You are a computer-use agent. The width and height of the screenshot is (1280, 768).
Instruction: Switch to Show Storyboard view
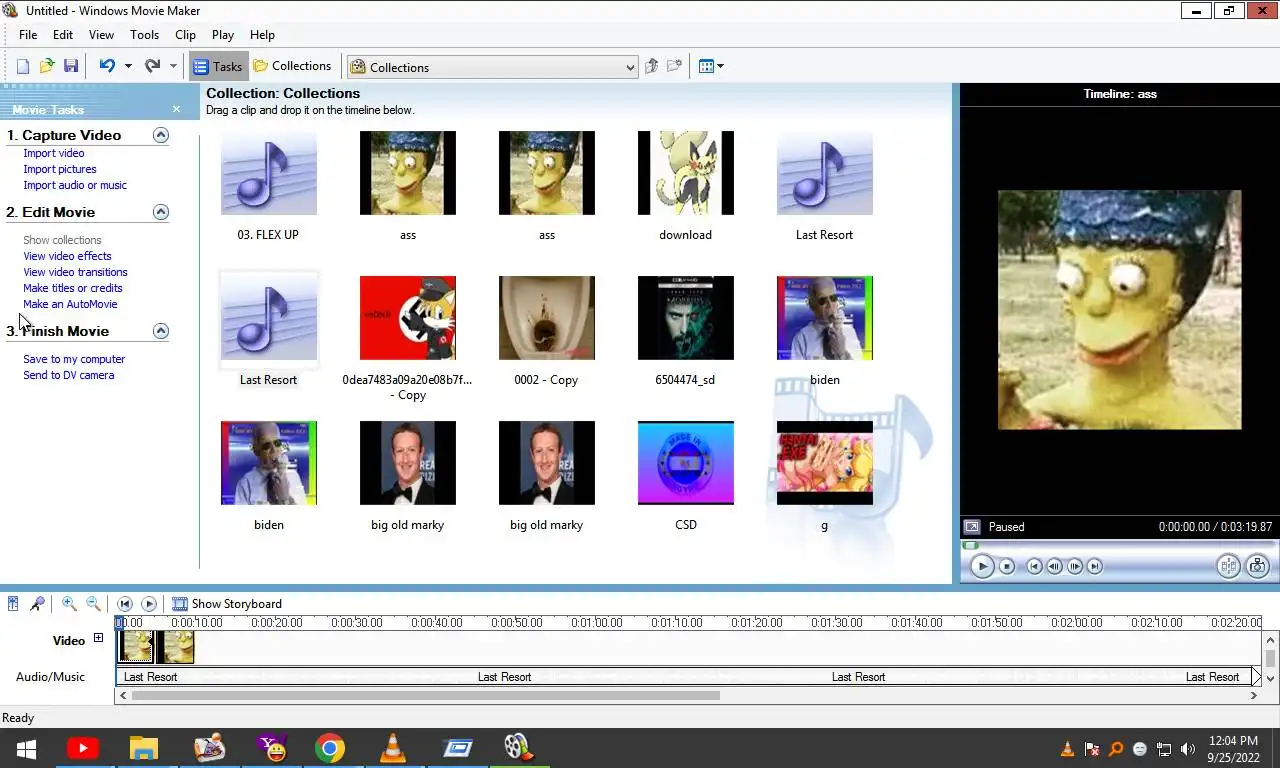point(227,603)
